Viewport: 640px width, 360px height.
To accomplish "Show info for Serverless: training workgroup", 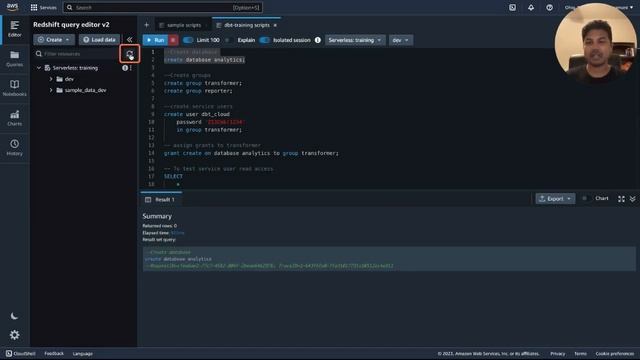I will pyautogui.click(x=125, y=68).
